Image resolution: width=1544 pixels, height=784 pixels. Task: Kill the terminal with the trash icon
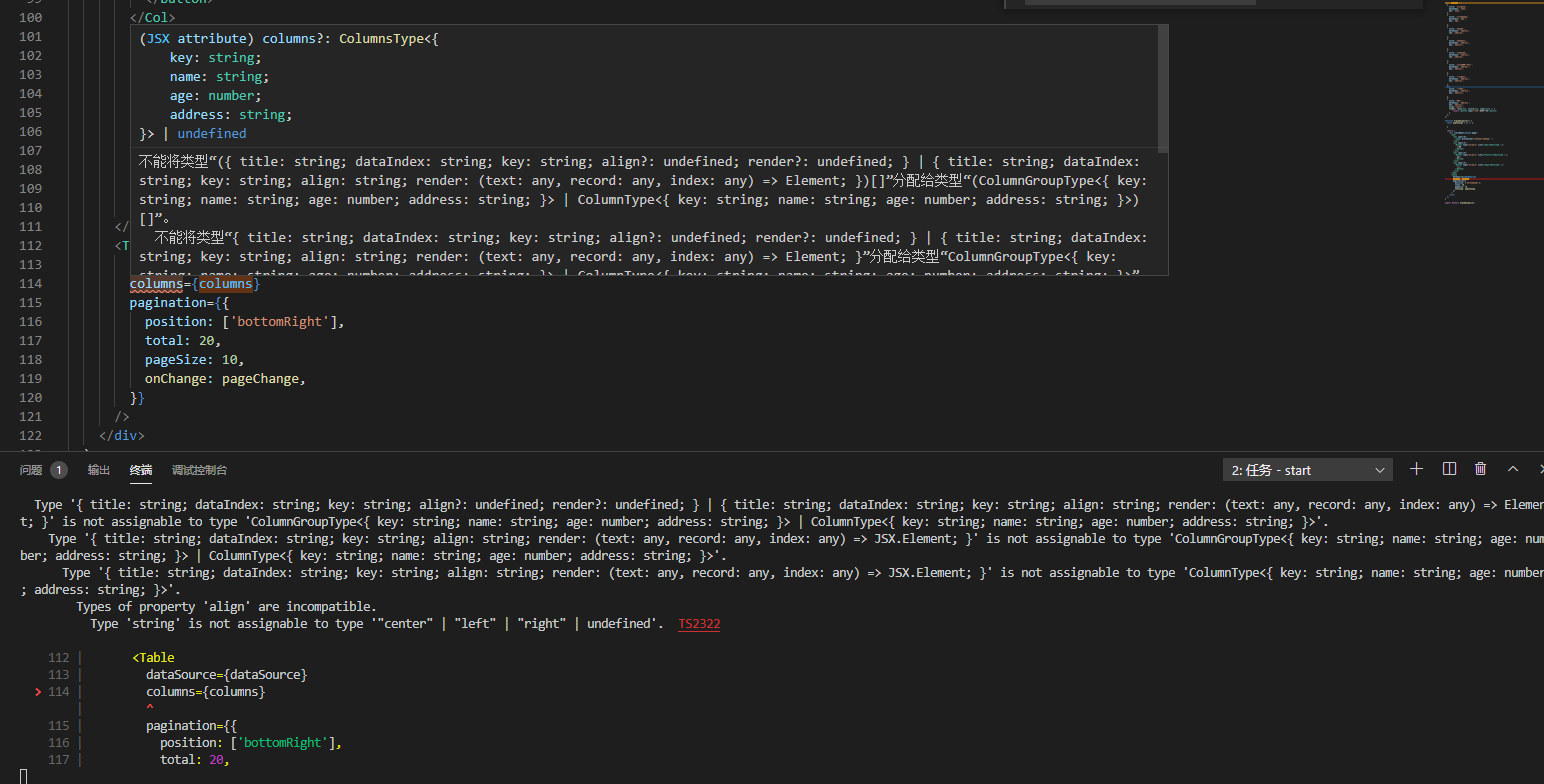(x=1481, y=469)
